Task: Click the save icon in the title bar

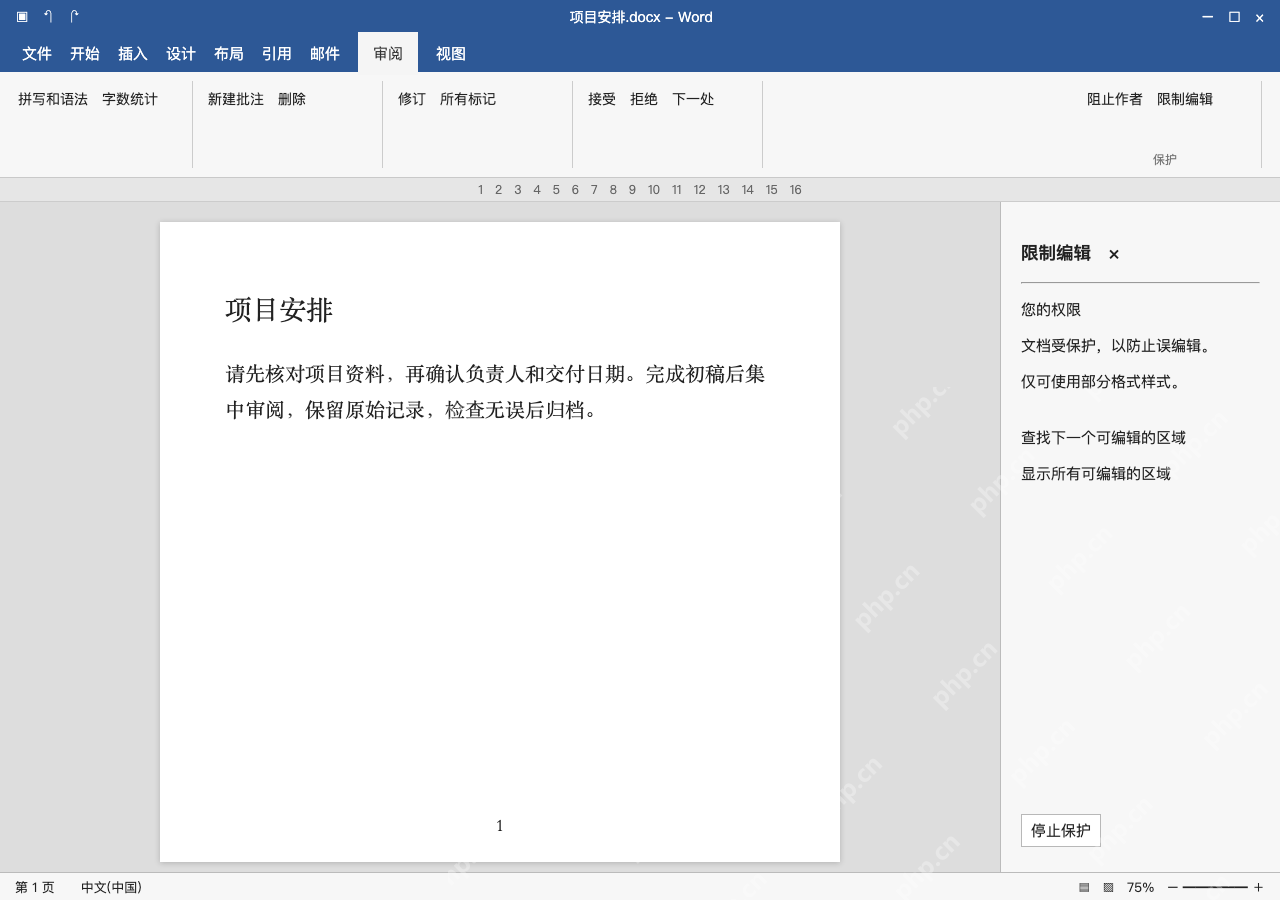Action: pyautogui.click(x=22, y=17)
